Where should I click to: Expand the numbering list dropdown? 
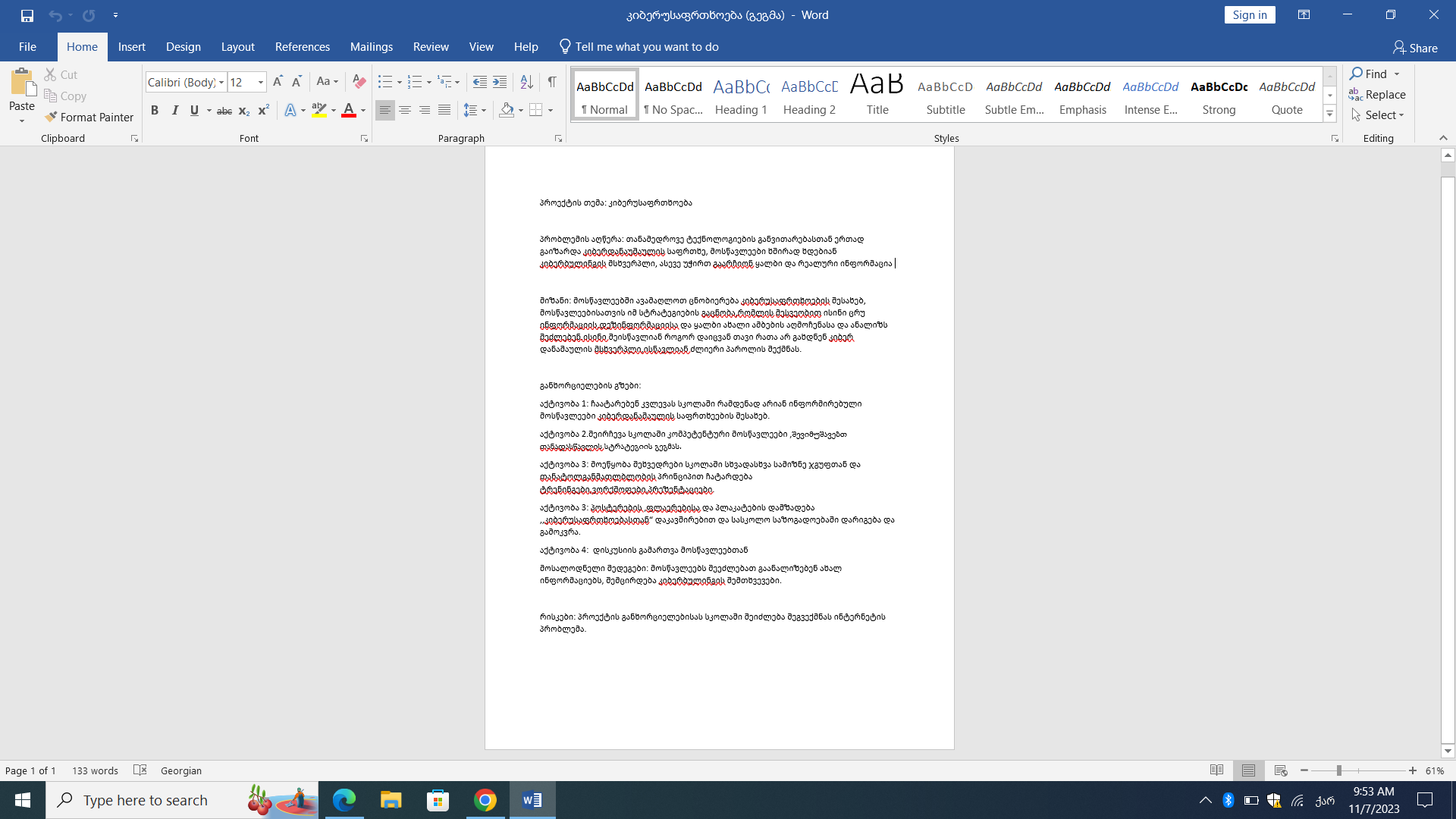429,82
